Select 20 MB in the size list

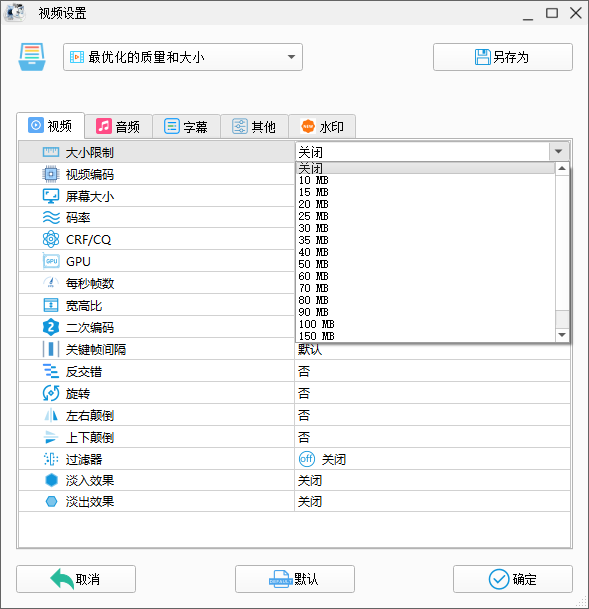425,204
